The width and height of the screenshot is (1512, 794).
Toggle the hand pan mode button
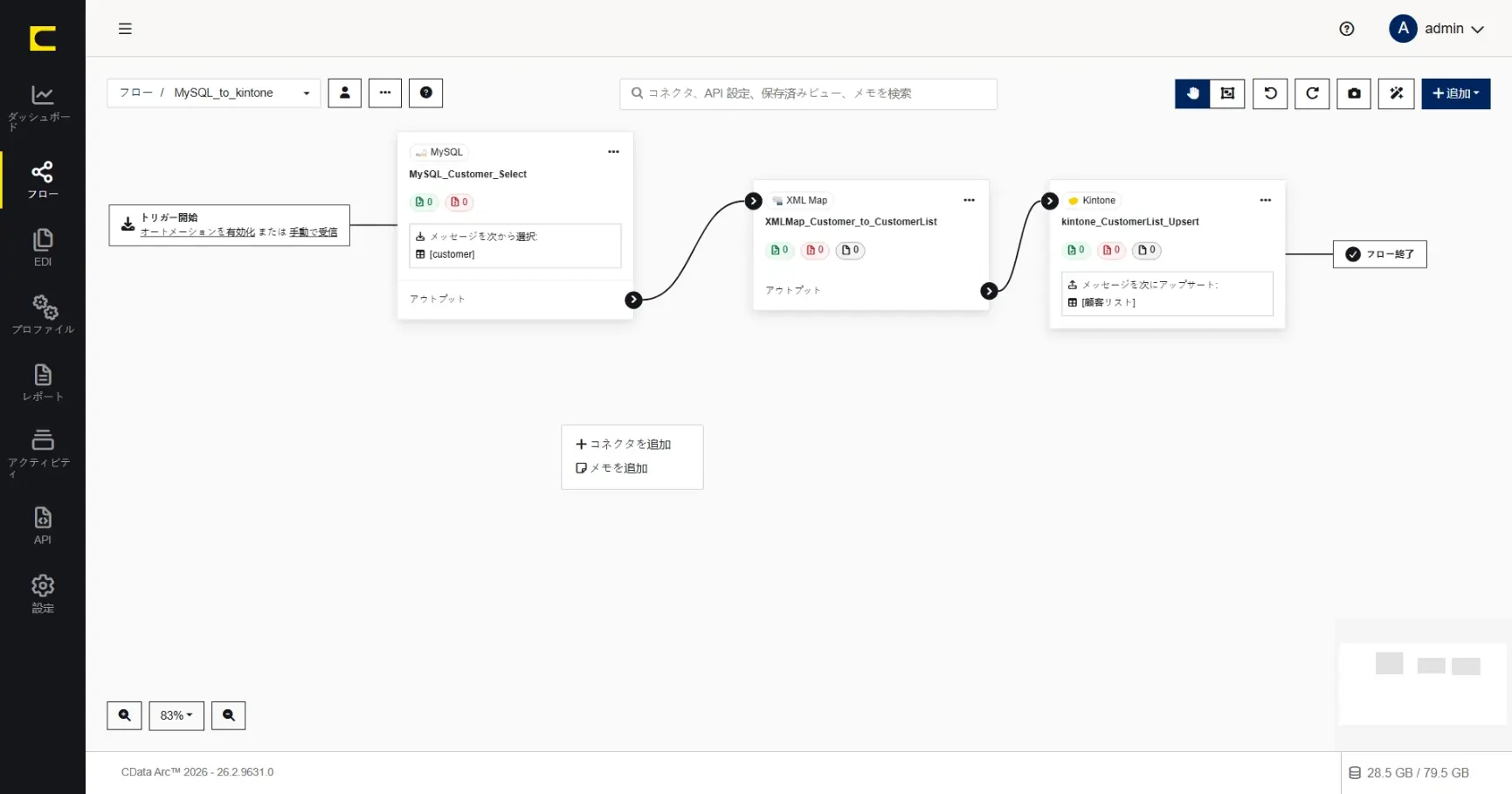pyautogui.click(x=1192, y=93)
